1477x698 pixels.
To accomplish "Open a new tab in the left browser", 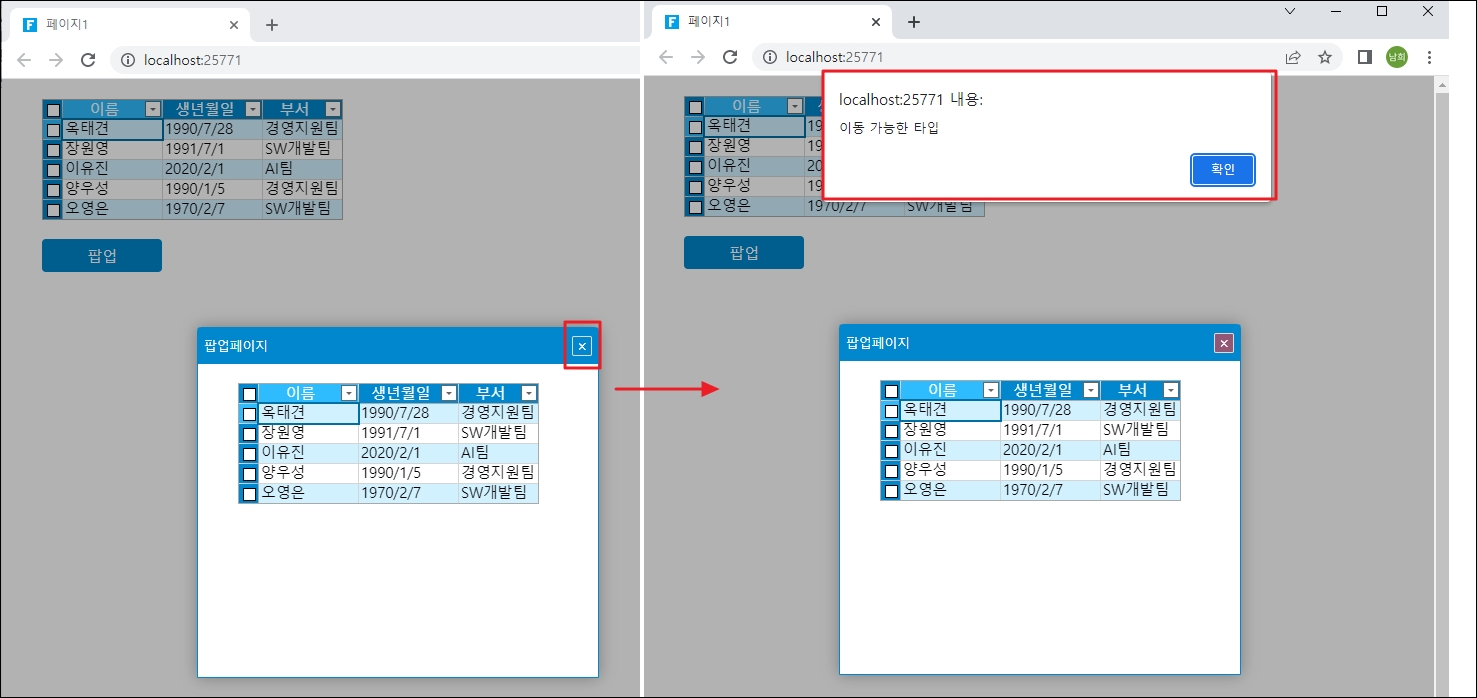I will 272,25.
